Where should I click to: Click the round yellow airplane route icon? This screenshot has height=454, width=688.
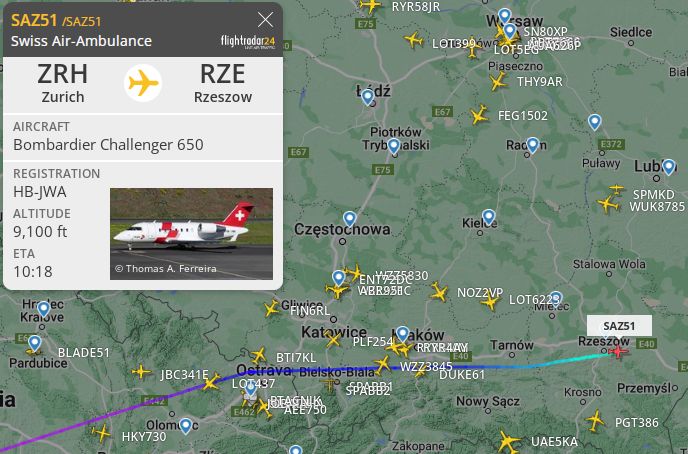click(143, 83)
